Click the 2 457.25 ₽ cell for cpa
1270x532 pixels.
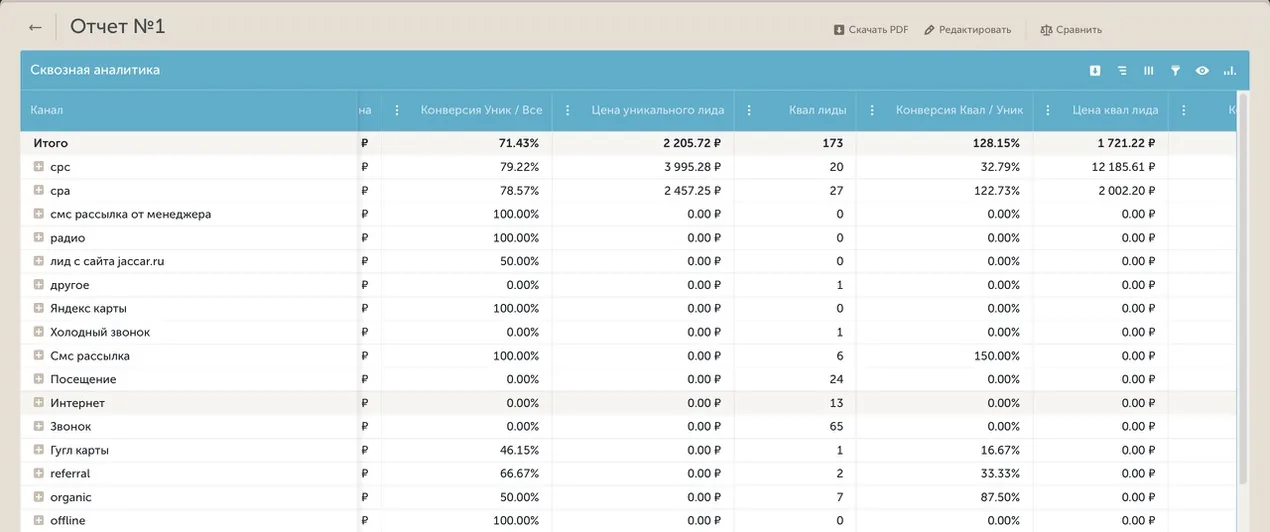point(692,190)
